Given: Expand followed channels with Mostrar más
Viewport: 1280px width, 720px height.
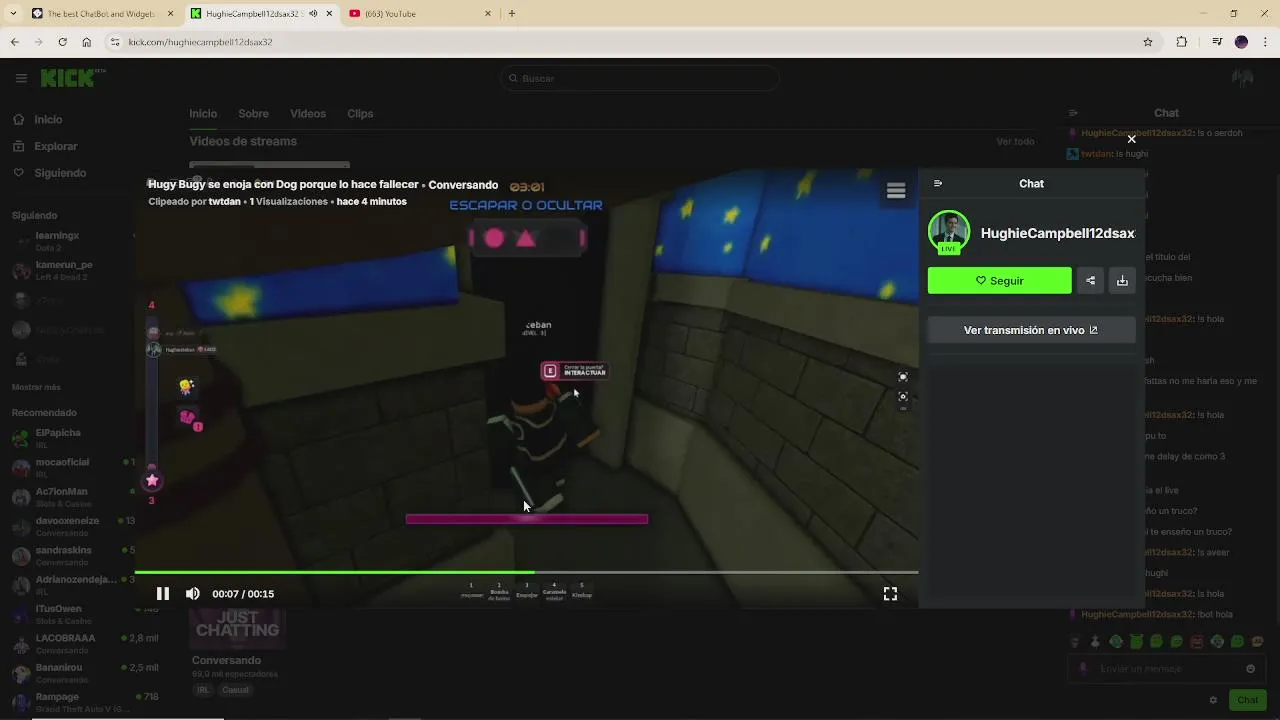Looking at the screenshot, I should (36, 387).
